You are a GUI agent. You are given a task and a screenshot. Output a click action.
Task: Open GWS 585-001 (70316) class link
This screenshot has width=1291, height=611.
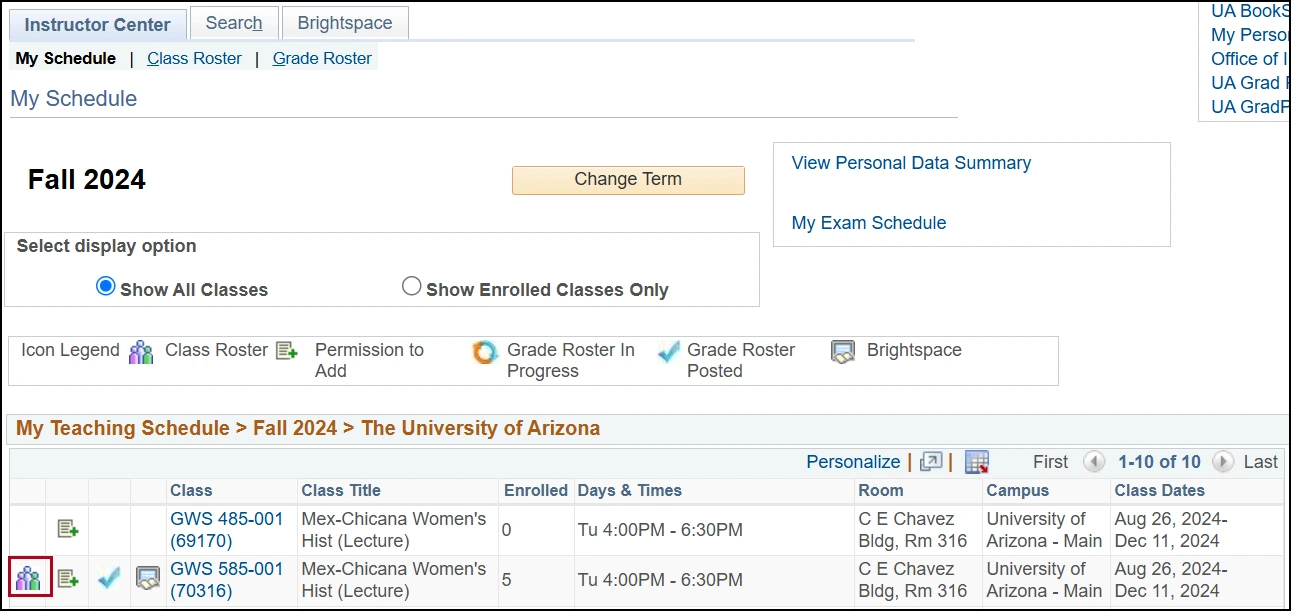pyautogui.click(x=227, y=580)
